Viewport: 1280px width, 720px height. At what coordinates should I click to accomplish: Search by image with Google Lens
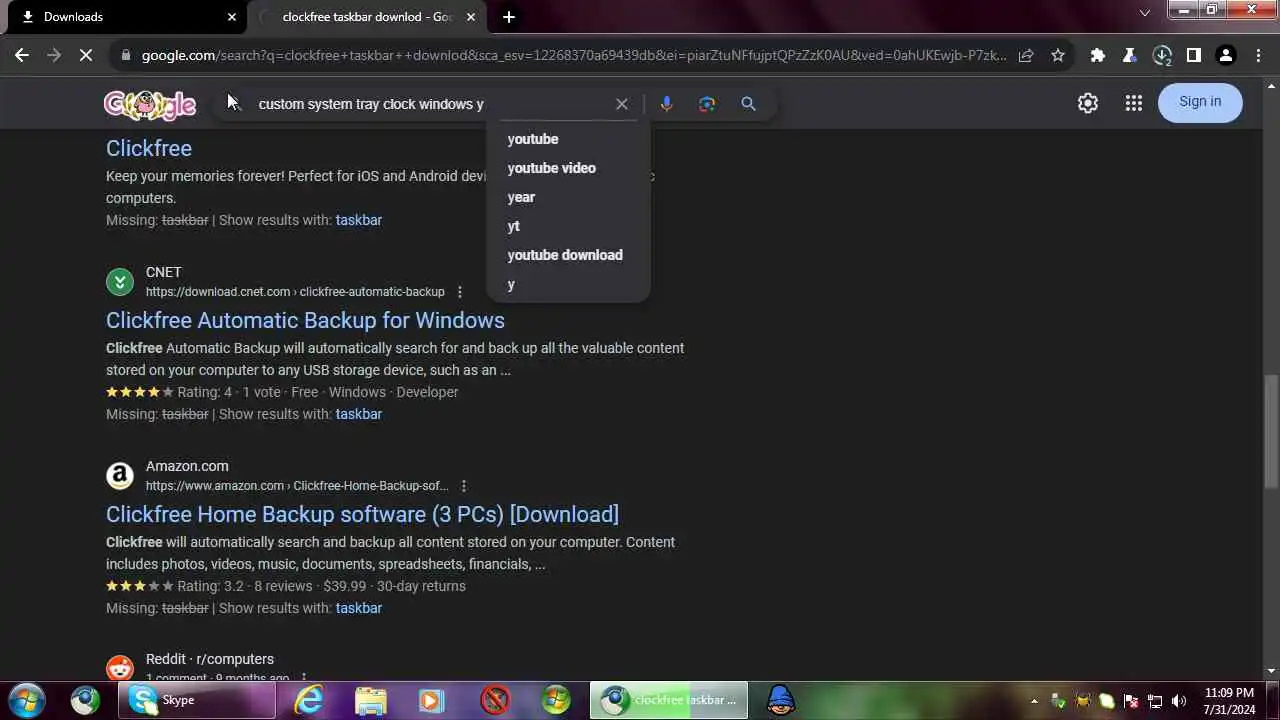tap(707, 104)
